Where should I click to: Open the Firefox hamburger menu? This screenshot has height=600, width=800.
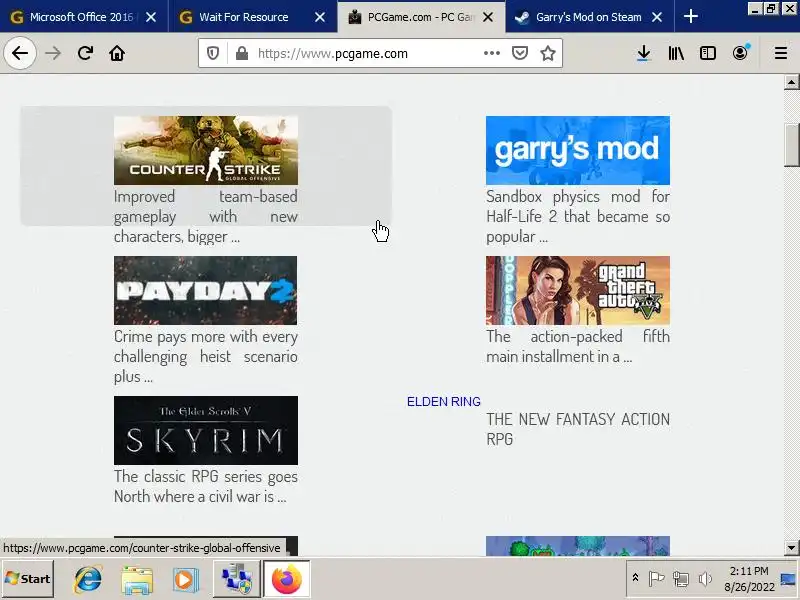pyautogui.click(x=781, y=53)
